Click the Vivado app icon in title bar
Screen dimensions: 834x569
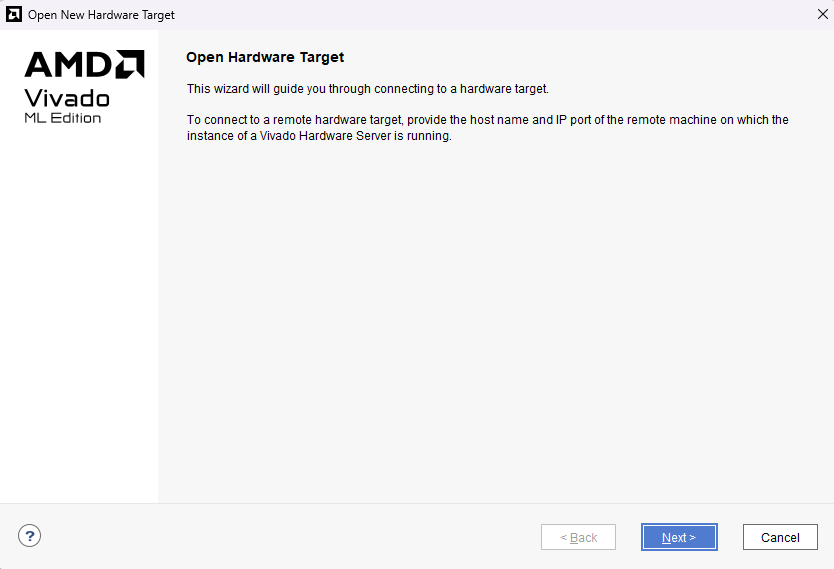pos(14,15)
